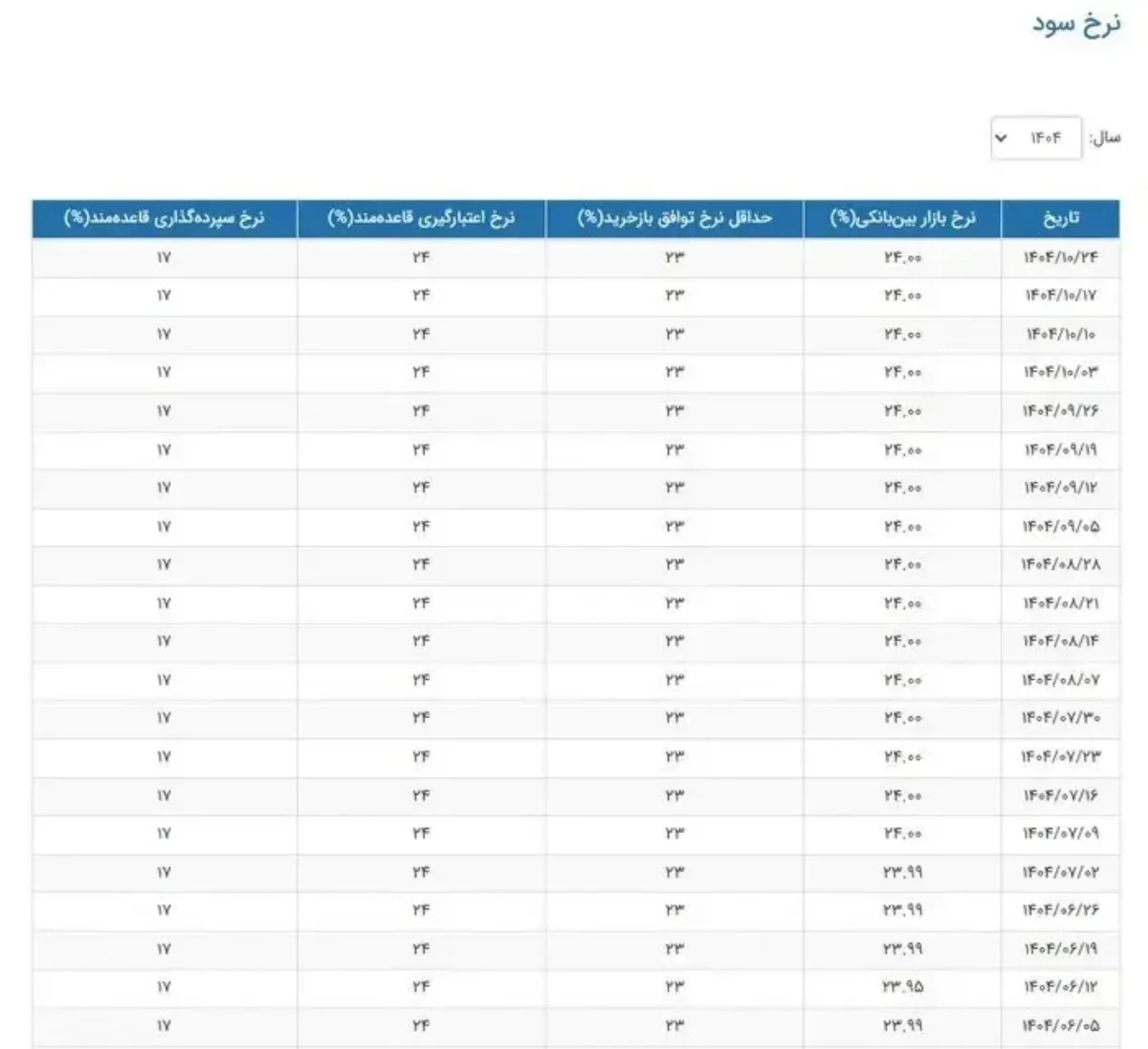Select the date cell 1404/10/24
Screen dimensions: 1148x1049
point(1060,257)
